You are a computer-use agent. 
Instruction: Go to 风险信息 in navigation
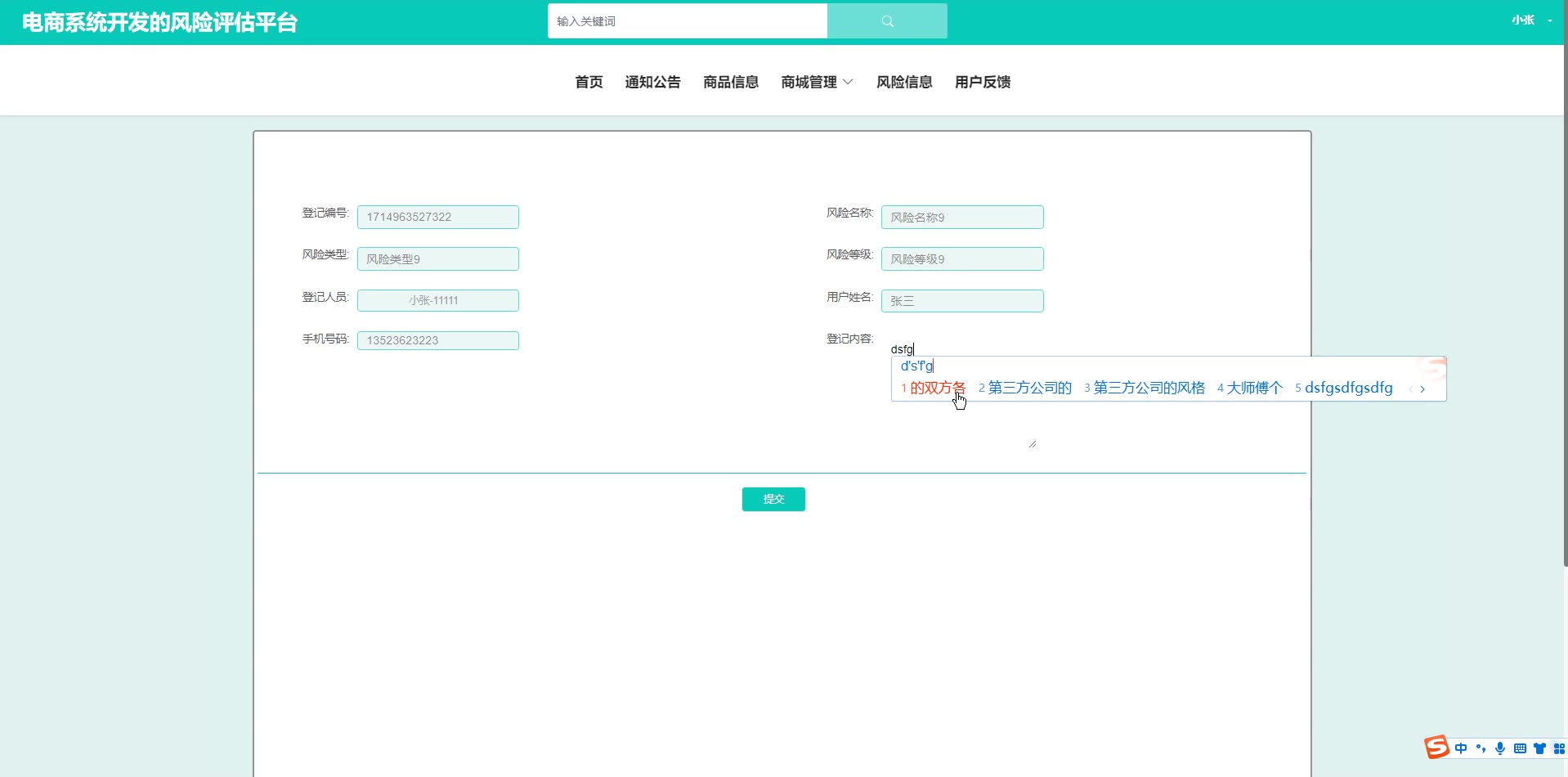click(904, 82)
